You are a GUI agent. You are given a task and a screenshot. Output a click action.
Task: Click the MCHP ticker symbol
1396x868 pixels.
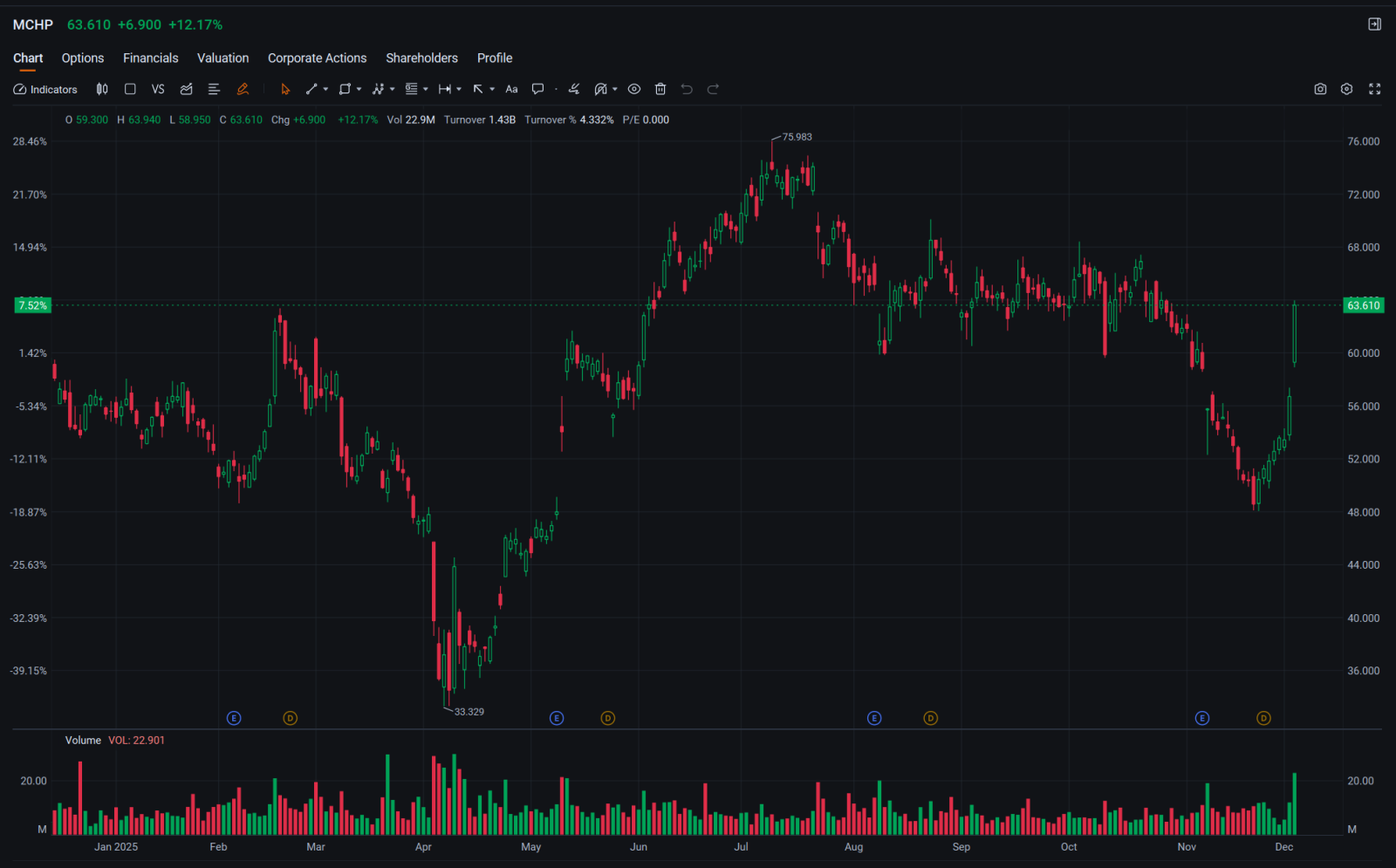32,24
